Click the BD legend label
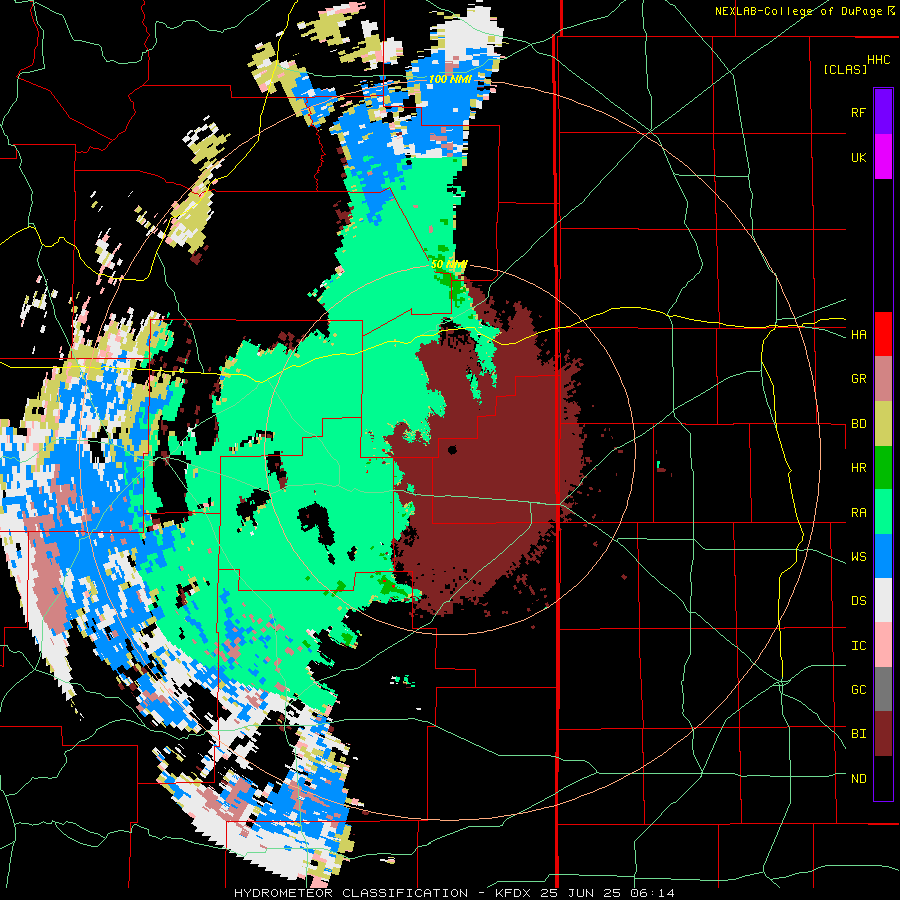The height and width of the screenshot is (900, 900). tap(858, 424)
